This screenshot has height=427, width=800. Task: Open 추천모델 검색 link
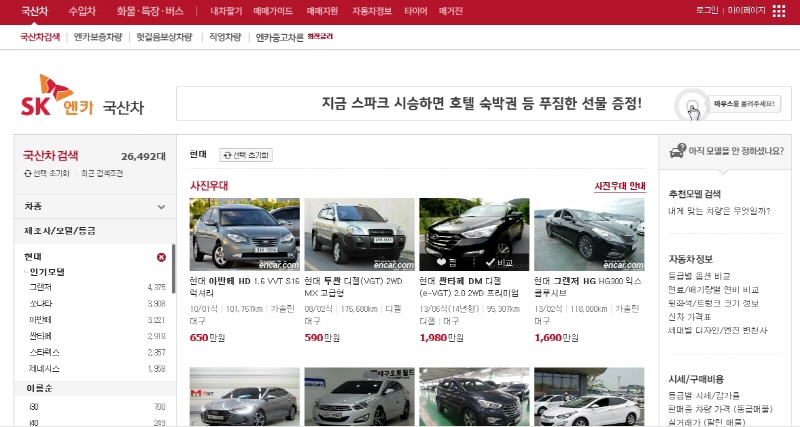(x=694, y=194)
